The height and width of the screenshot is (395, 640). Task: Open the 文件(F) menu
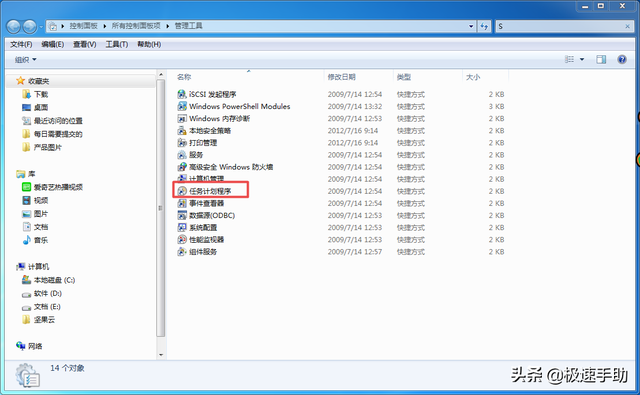21,44
